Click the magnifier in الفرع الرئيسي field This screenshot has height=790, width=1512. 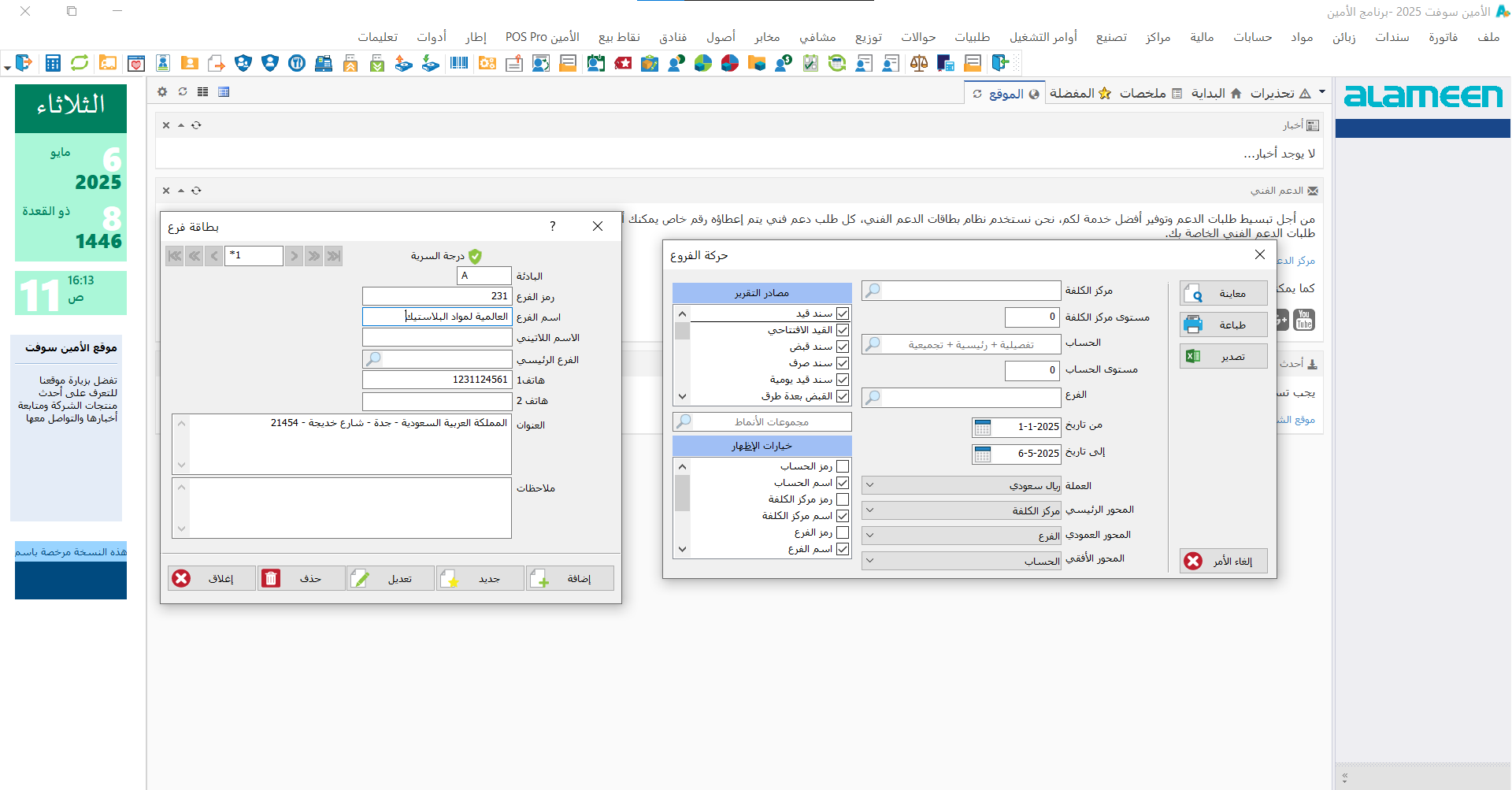[x=373, y=359]
